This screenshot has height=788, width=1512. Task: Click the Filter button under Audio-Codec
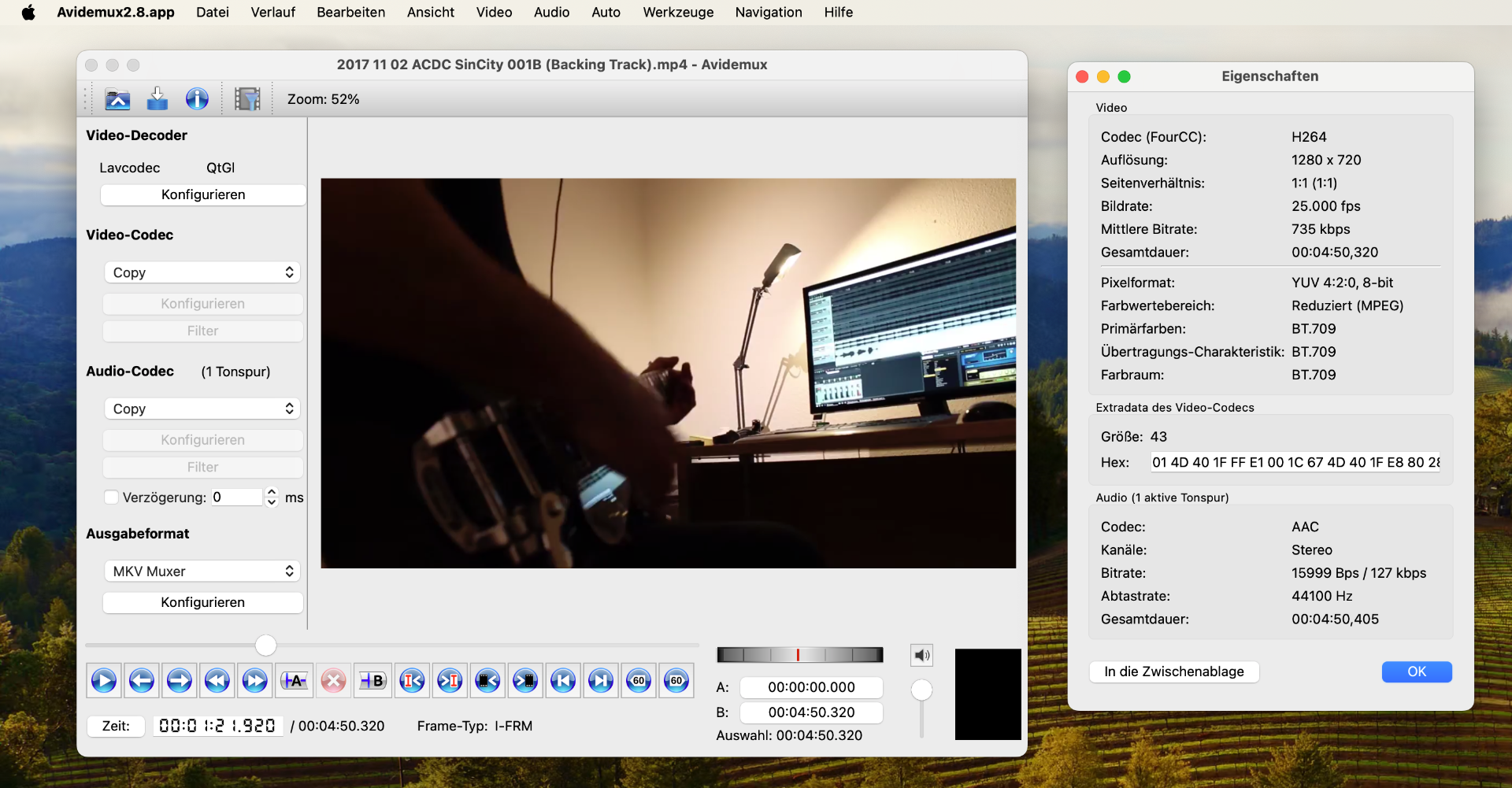203,468
